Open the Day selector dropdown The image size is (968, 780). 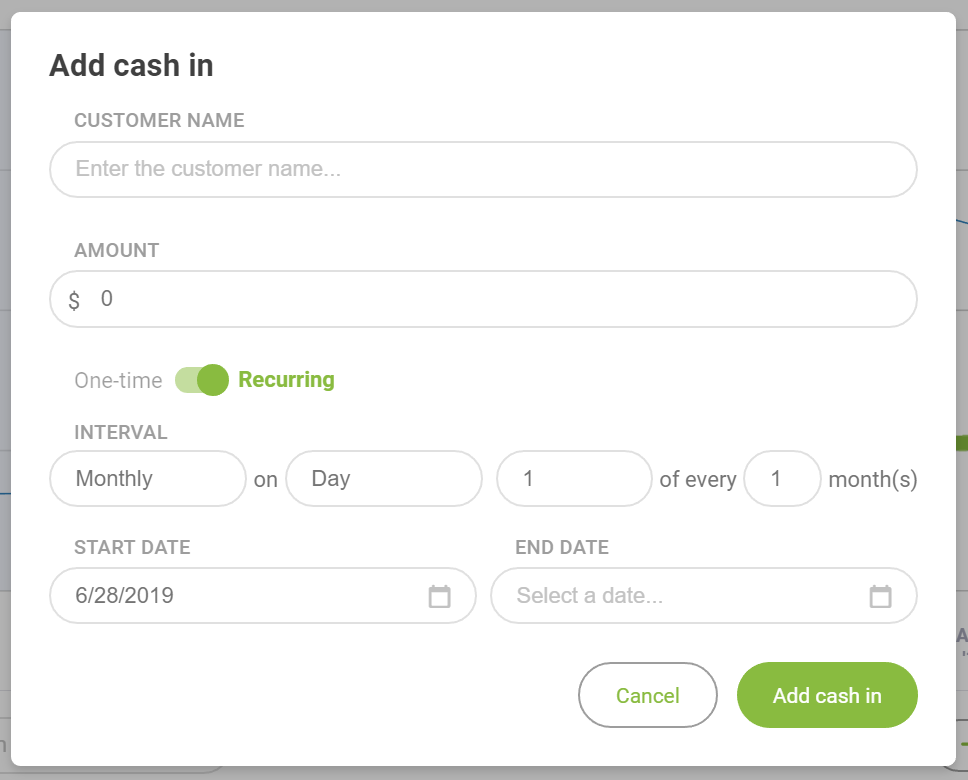[384, 479]
